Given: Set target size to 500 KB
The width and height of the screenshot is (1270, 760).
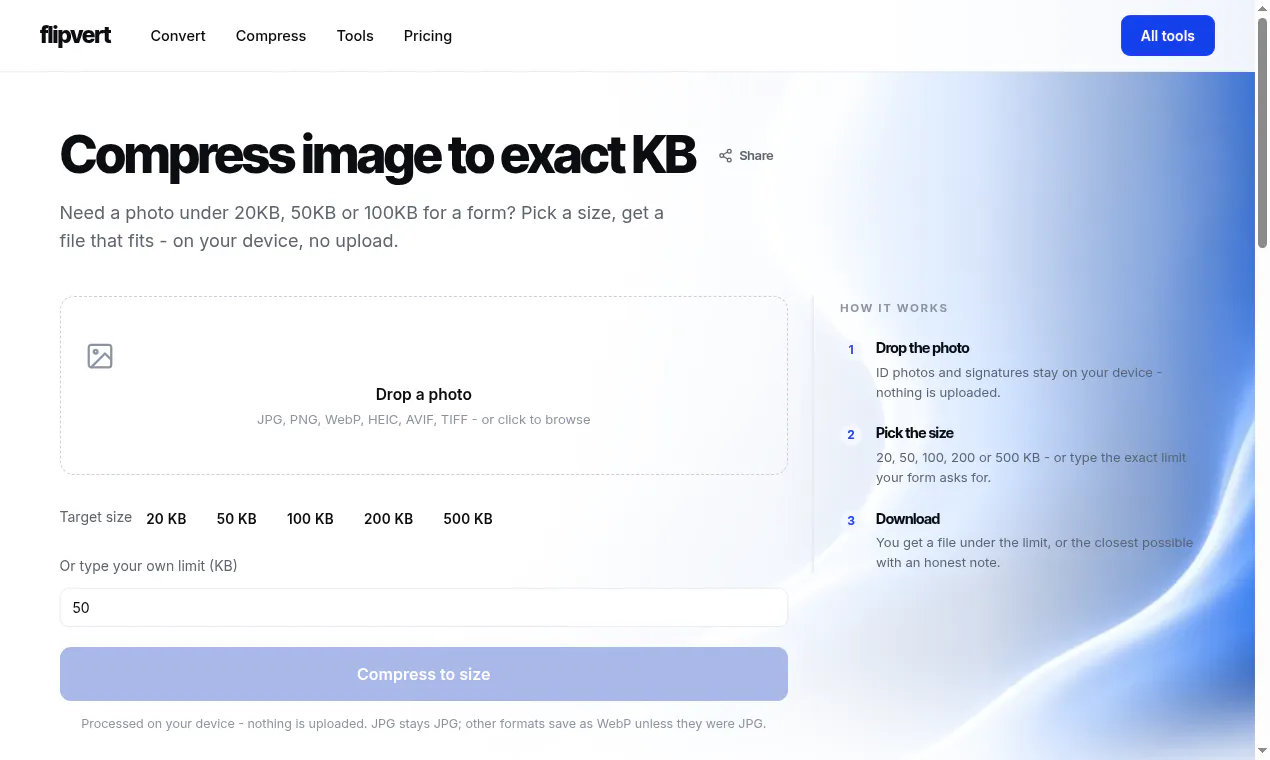Looking at the screenshot, I should (x=468, y=519).
